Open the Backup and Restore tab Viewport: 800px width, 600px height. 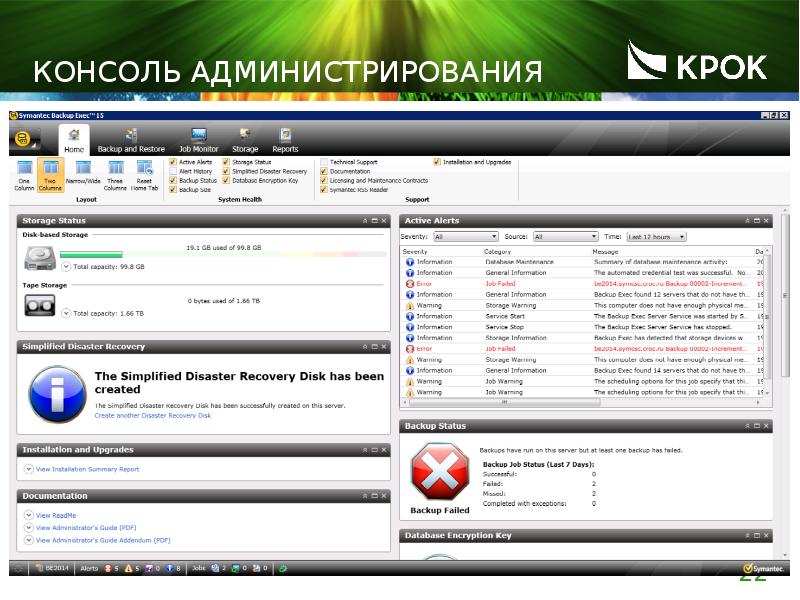pyautogui.click(x=131, y=141)
